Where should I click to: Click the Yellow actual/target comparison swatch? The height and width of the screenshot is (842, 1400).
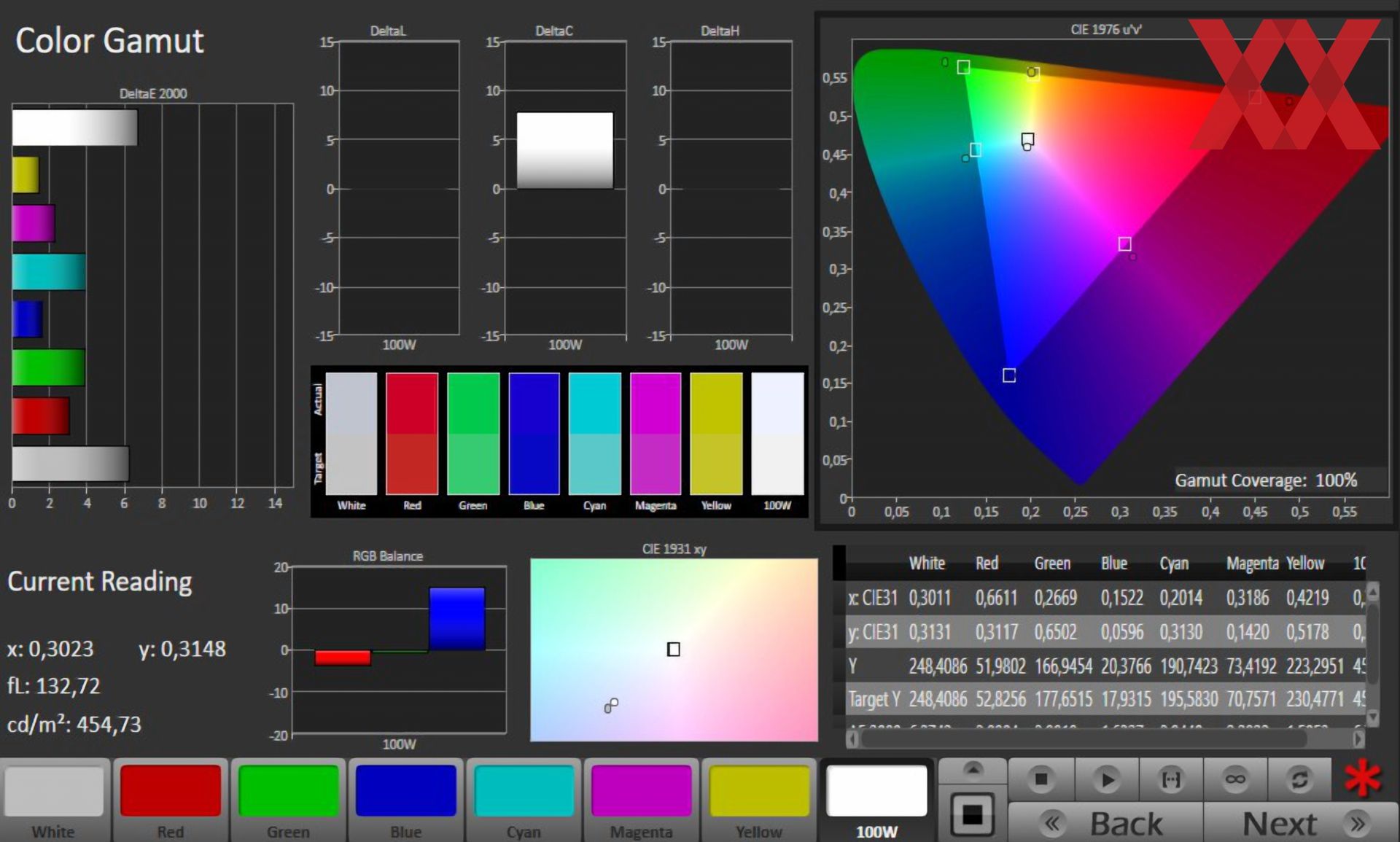click(716, 434)
